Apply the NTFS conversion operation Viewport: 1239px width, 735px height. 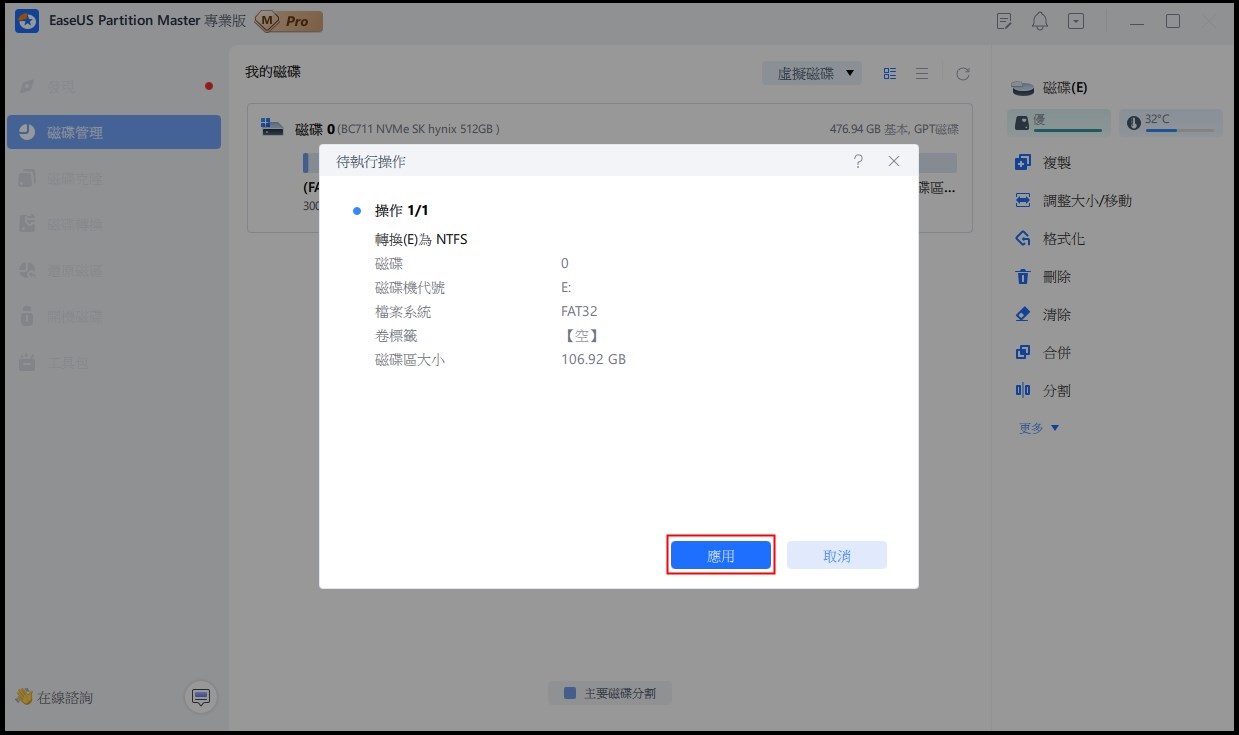pyautogui.click(x=720, y=554)
